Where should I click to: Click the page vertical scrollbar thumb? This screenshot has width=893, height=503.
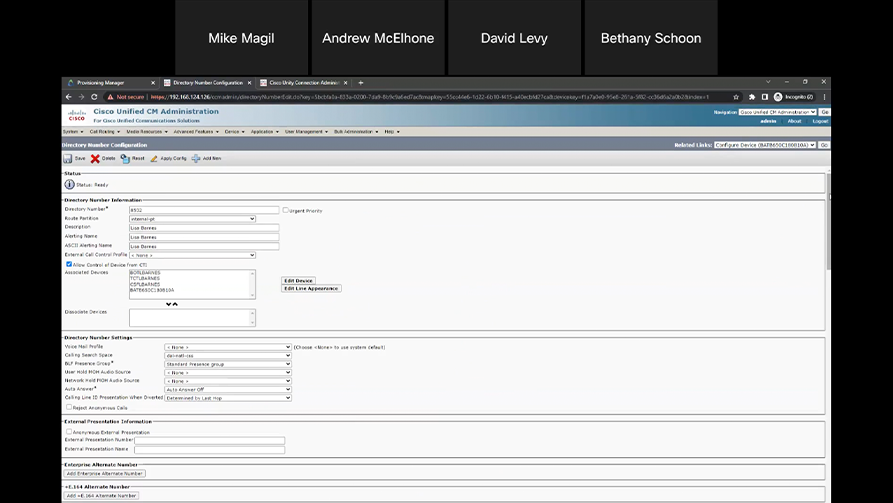pyautogui.click(x=828, y=222)
